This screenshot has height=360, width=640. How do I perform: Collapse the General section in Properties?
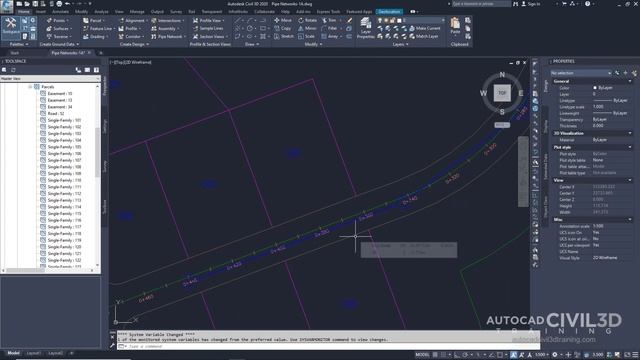(x=630, y=81)
